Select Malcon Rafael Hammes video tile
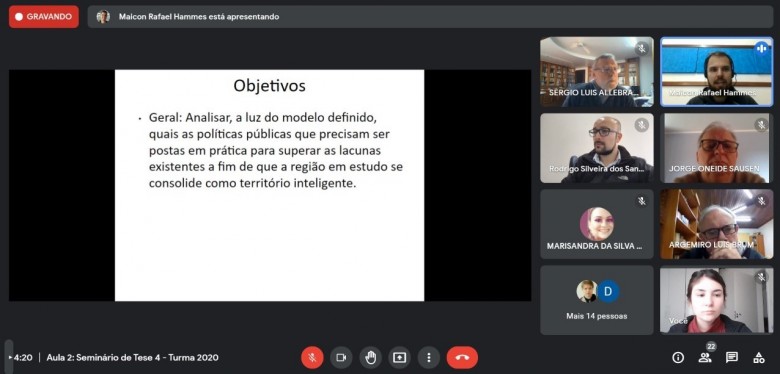The height and width of the screenshot is (374, 780). point(717,72)
